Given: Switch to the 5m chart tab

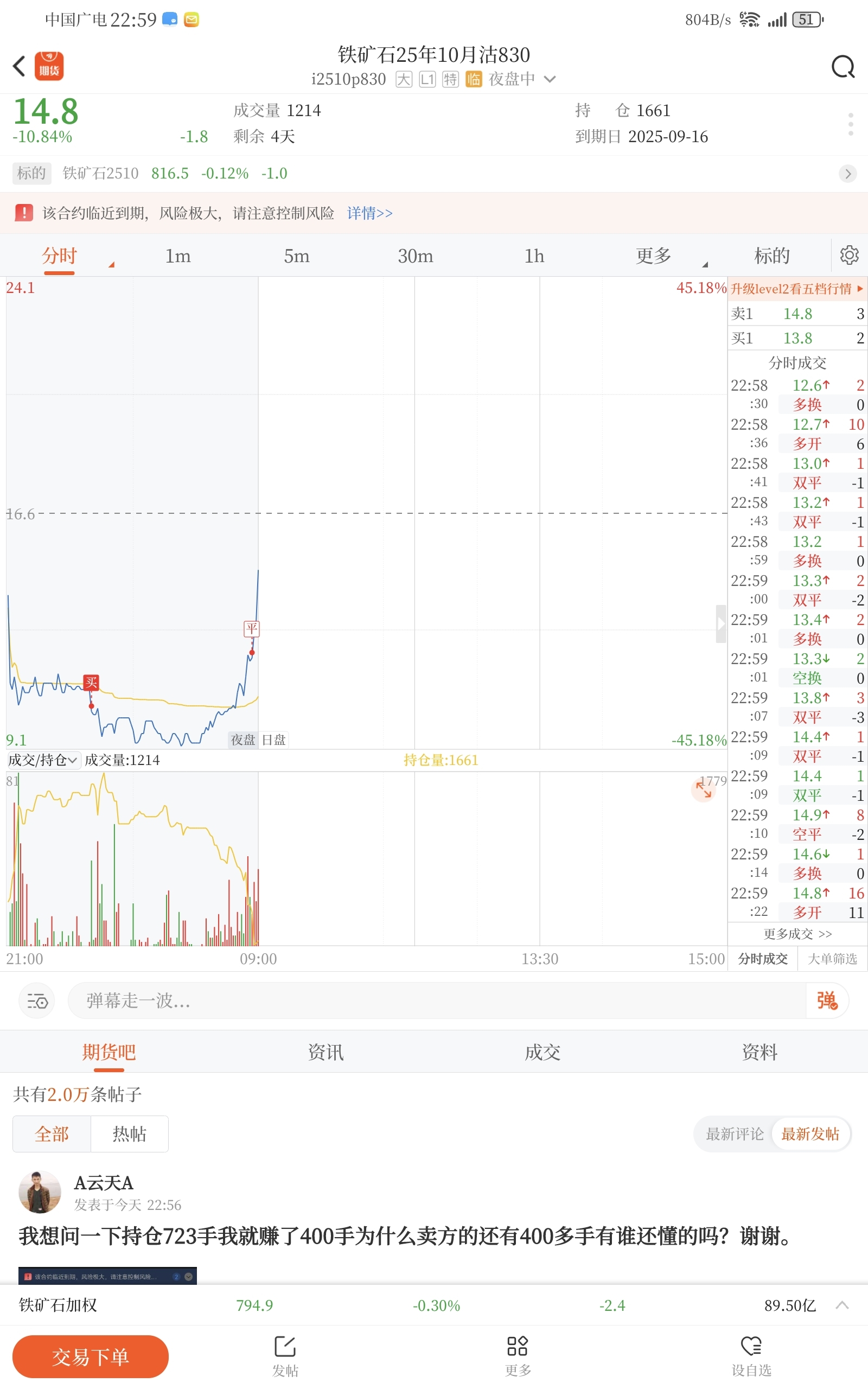Looking at the screenshot, I should pyautogui.click(x=297, y=256).
